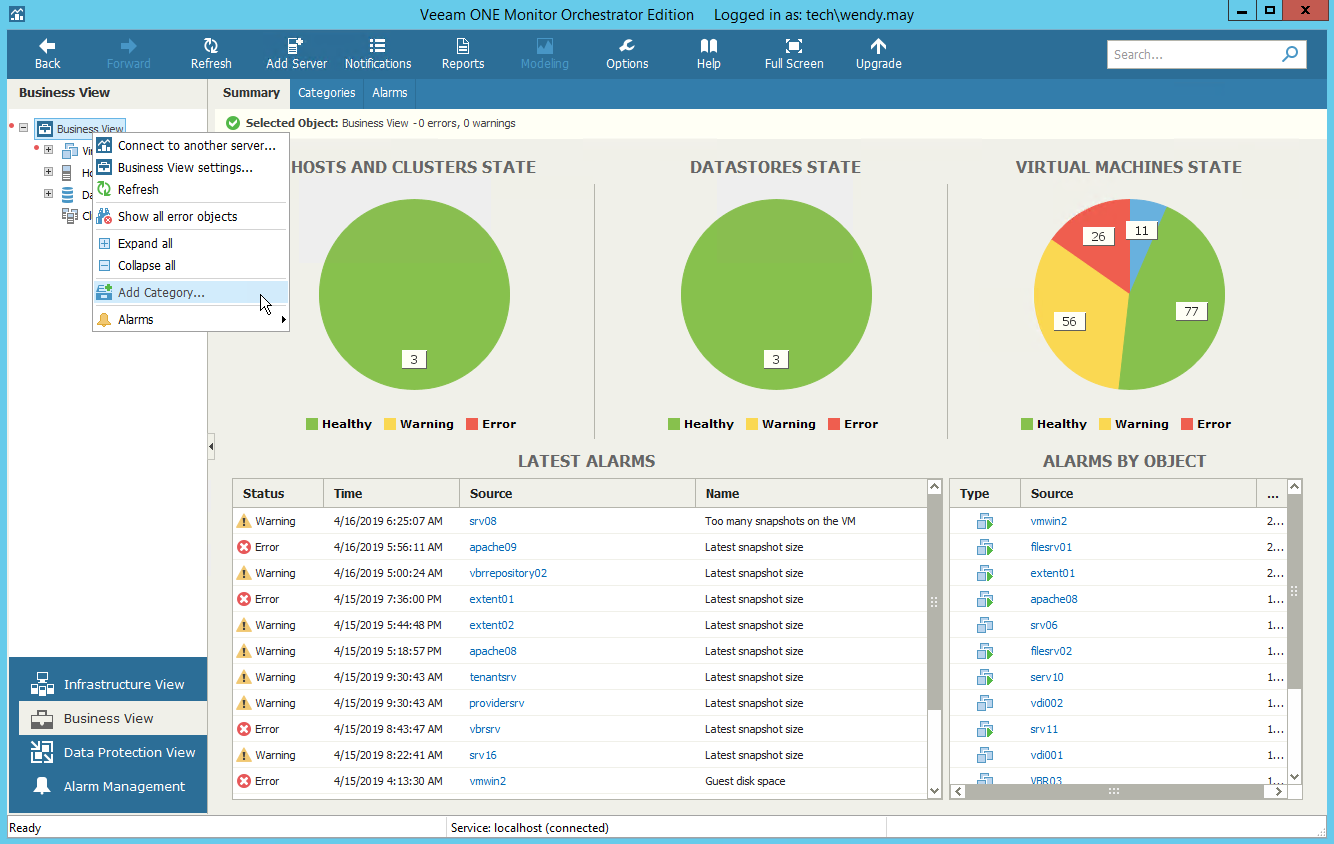Switch to the Alarms tab

[x=390, y=93]
